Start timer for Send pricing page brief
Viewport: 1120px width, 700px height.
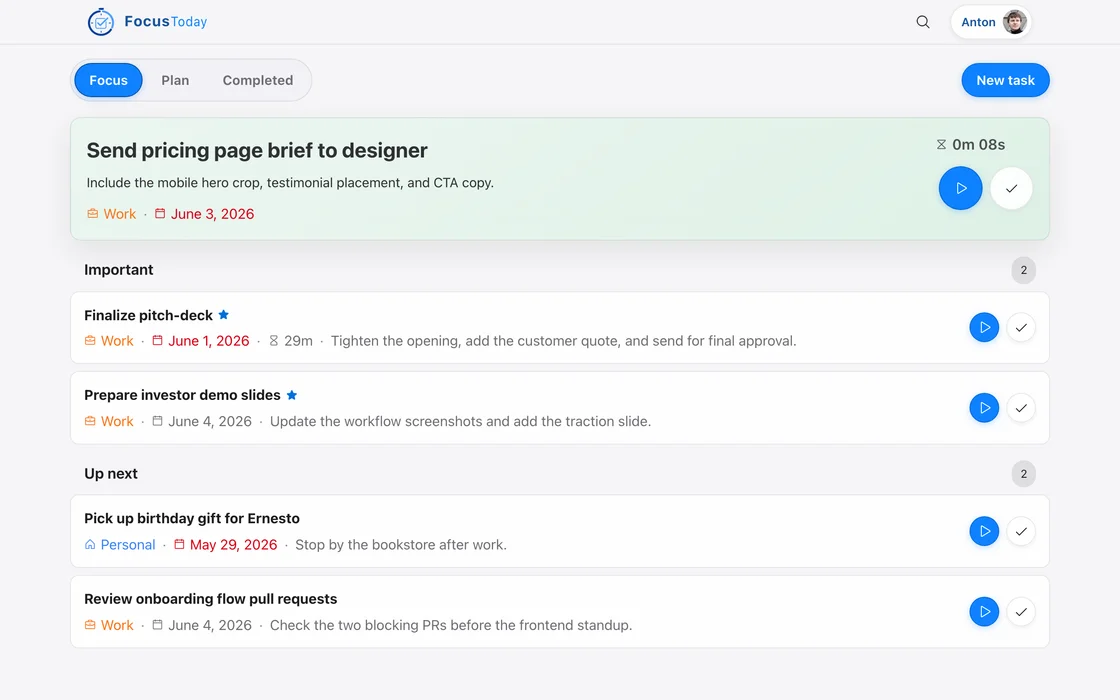tap(960, 188)
